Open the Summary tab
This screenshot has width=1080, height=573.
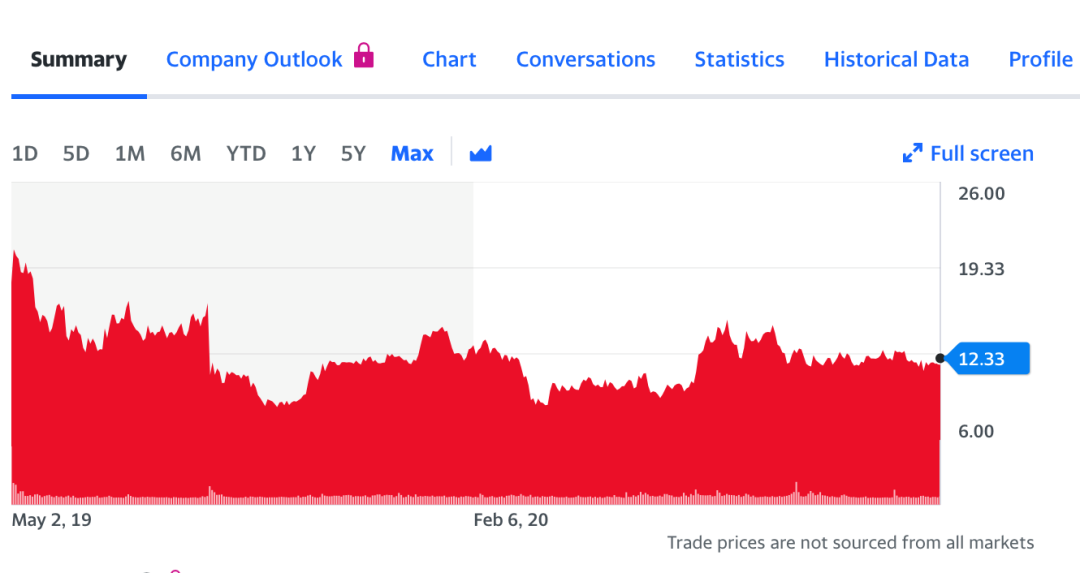[x=78, y=59]
